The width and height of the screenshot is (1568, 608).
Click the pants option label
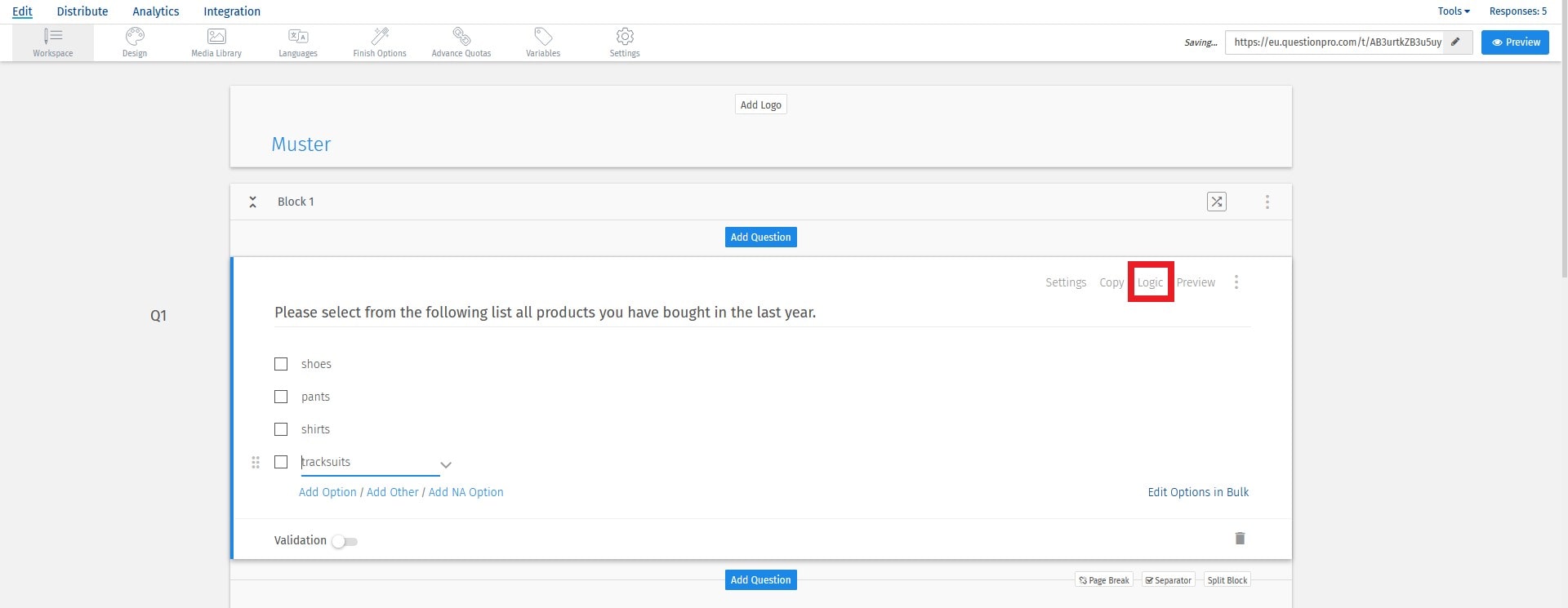pos(315,397)
